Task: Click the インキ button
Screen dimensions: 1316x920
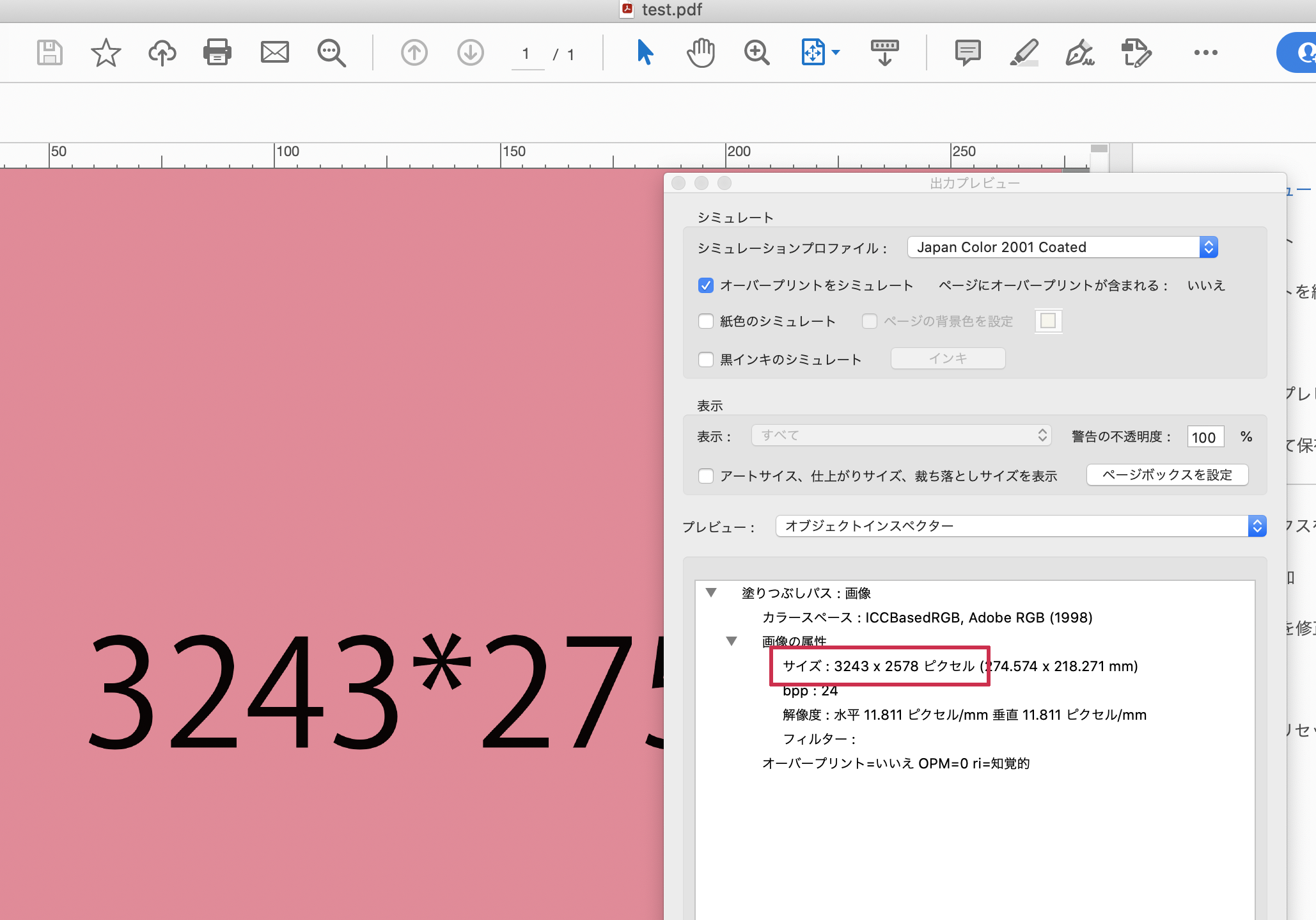Action: click(947, 358)
